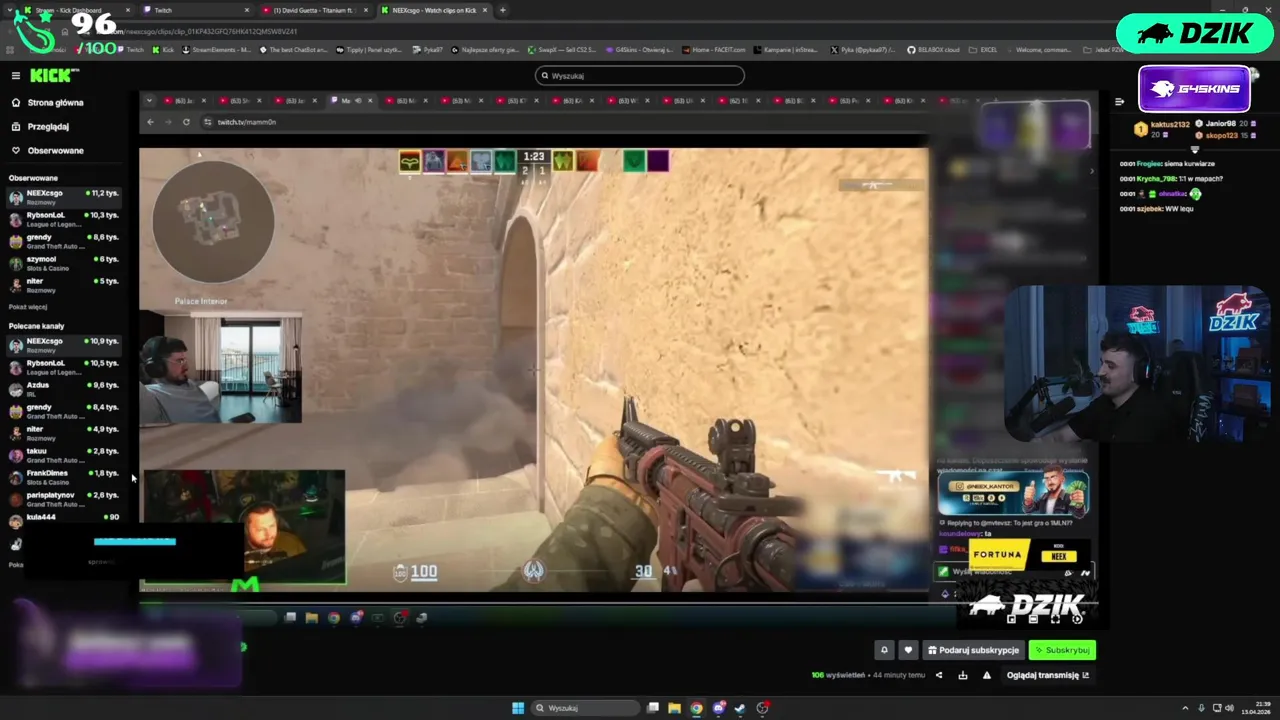The height and width of the screenshot is (720, 1280).
Task: Click the G4SKINS sponsor logo
Action: (1194, 89)
